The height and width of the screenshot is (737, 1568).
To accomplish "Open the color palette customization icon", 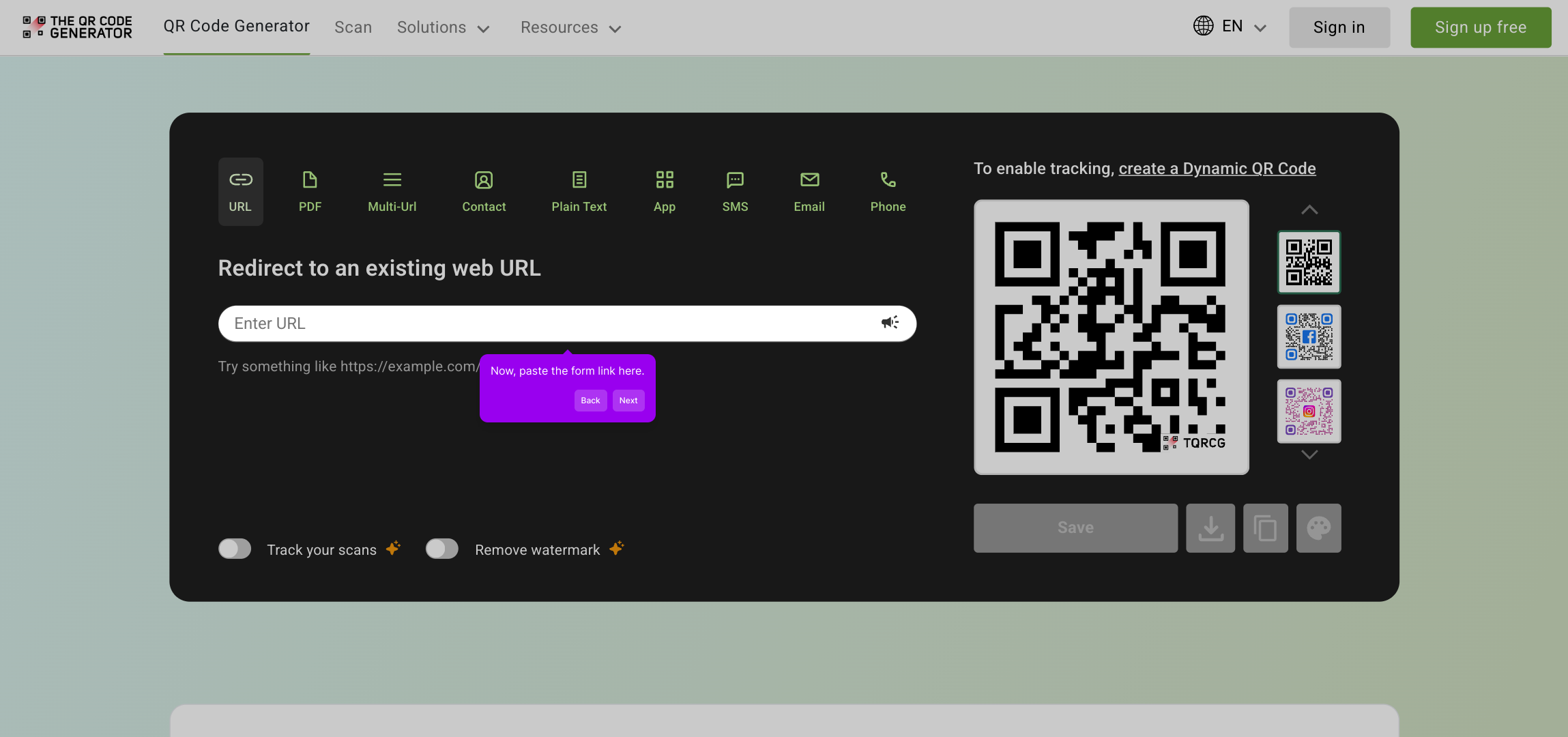I will 1319,528.
